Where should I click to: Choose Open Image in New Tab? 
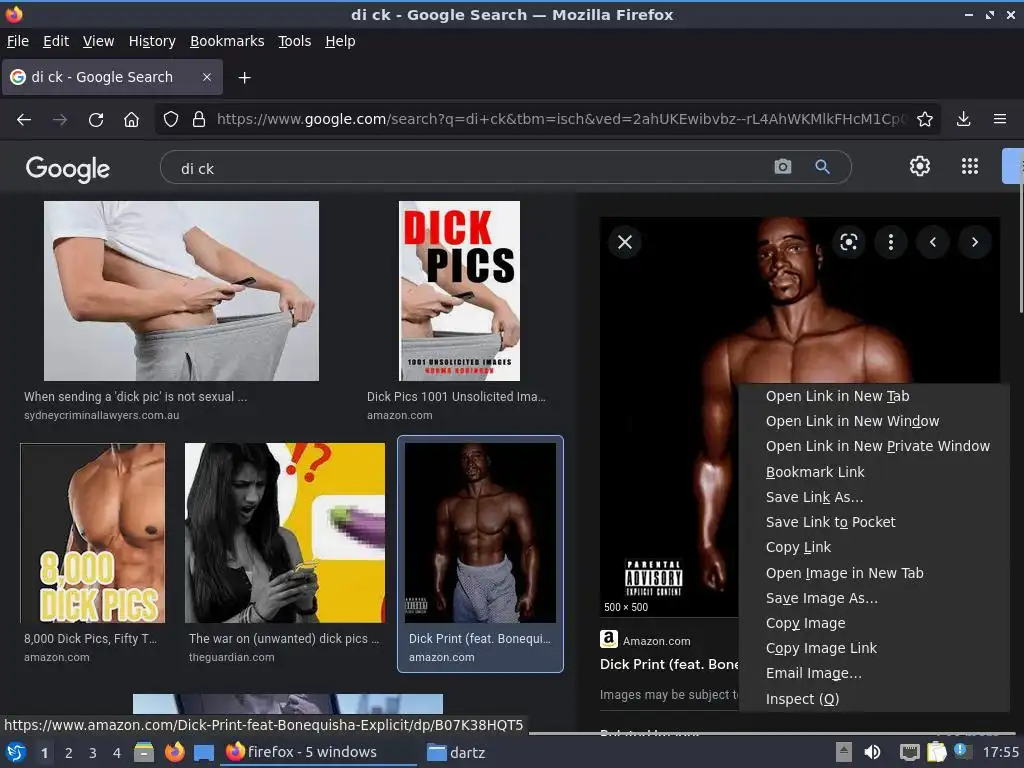click(874, 573)
